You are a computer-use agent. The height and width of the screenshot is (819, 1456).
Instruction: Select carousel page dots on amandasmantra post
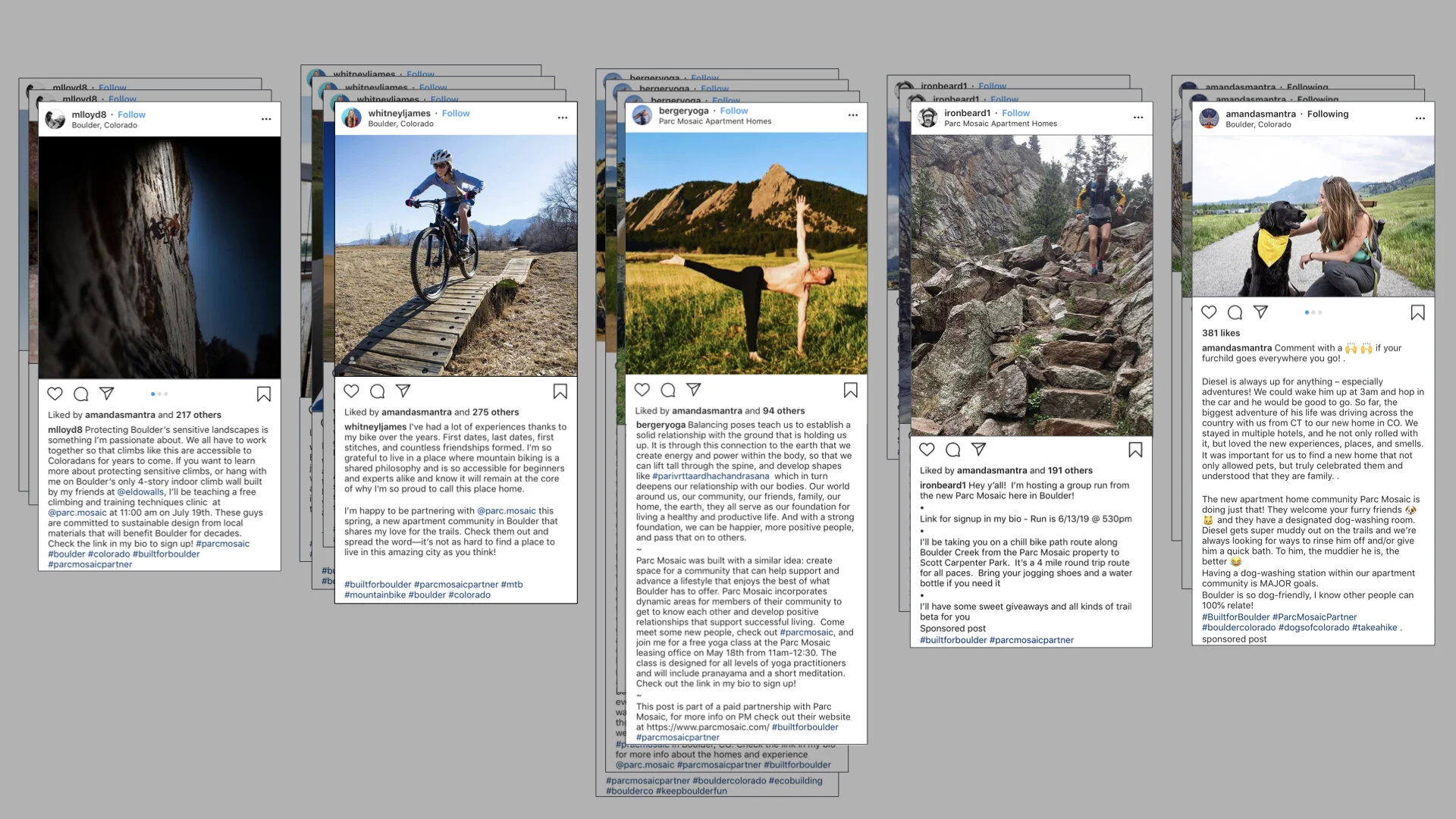(x=1313, y=312)
